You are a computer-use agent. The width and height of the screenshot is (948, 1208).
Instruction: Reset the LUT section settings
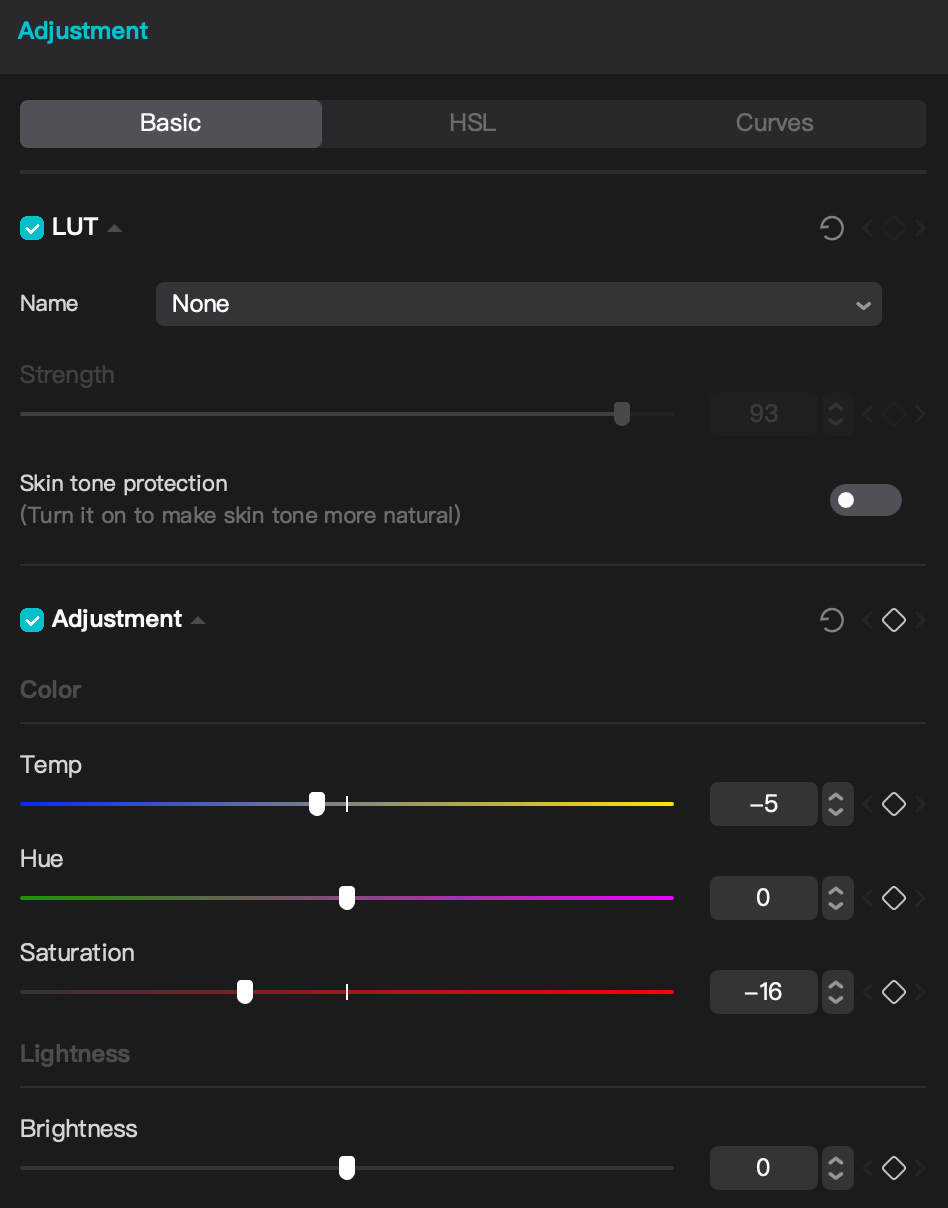(x=831, y=229)
